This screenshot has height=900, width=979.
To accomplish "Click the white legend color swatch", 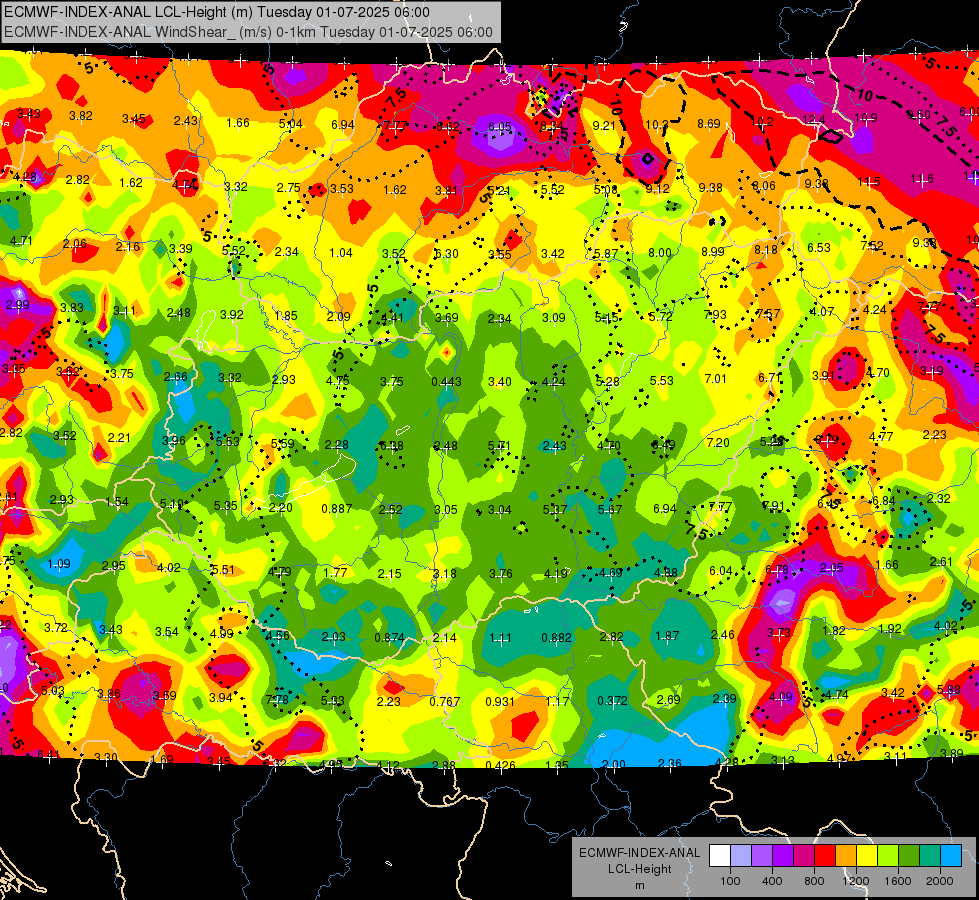I will 720,856.
